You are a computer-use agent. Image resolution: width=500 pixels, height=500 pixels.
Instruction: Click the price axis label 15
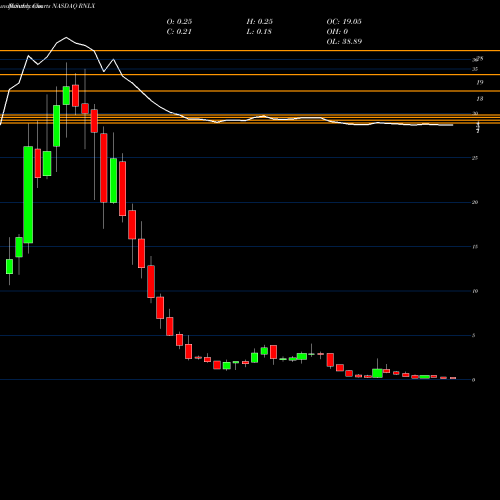tap(475, 247)
